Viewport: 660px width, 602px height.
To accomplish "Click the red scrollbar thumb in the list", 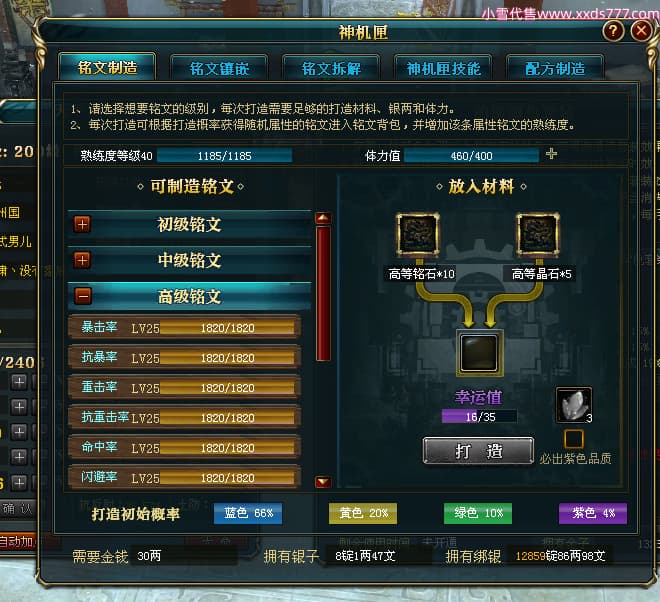I will coord(323,293).
